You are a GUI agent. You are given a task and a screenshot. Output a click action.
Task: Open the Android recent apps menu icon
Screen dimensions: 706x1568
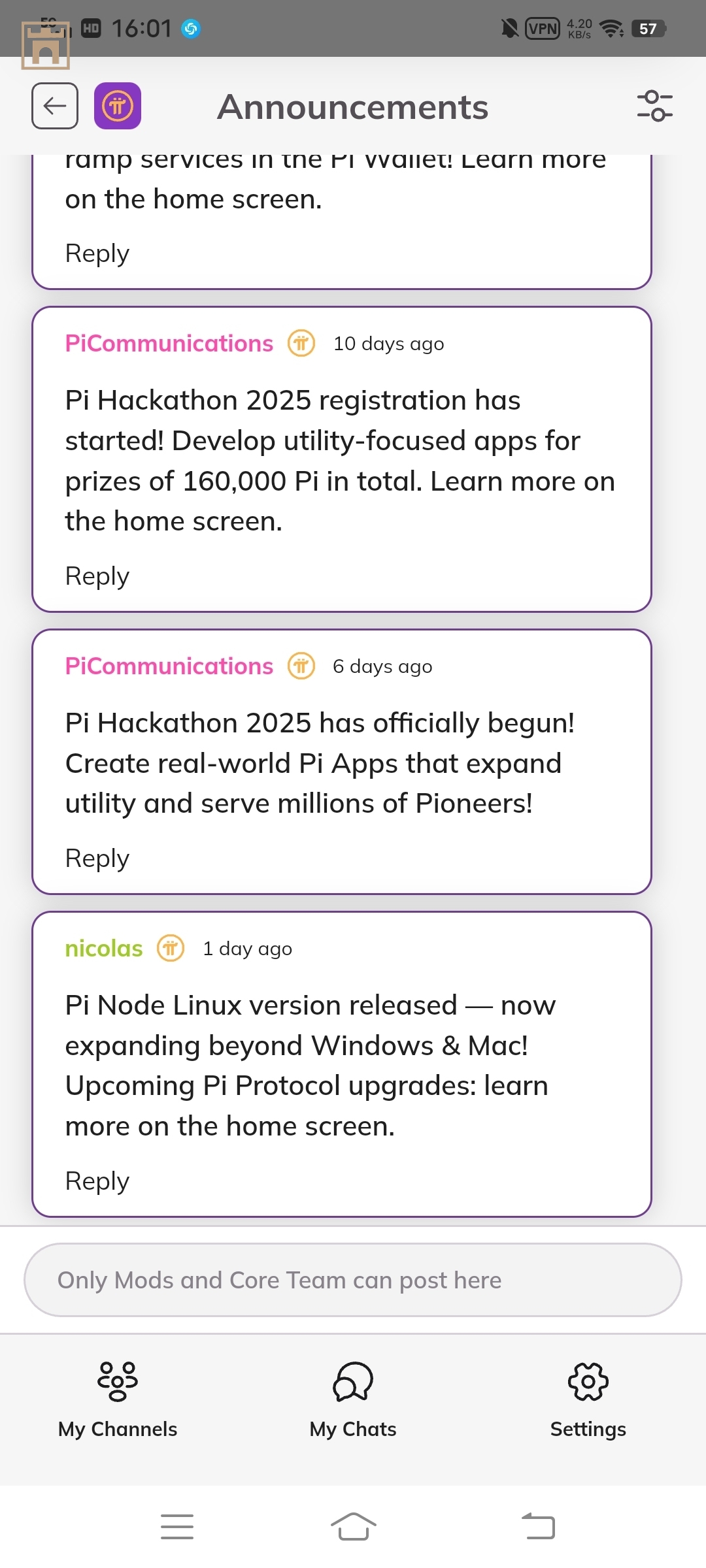click(x=177, y=1526)
